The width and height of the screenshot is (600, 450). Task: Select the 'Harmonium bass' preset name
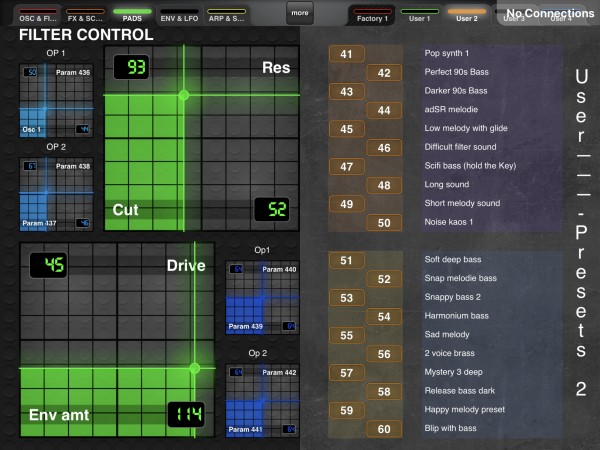(457, 316)
